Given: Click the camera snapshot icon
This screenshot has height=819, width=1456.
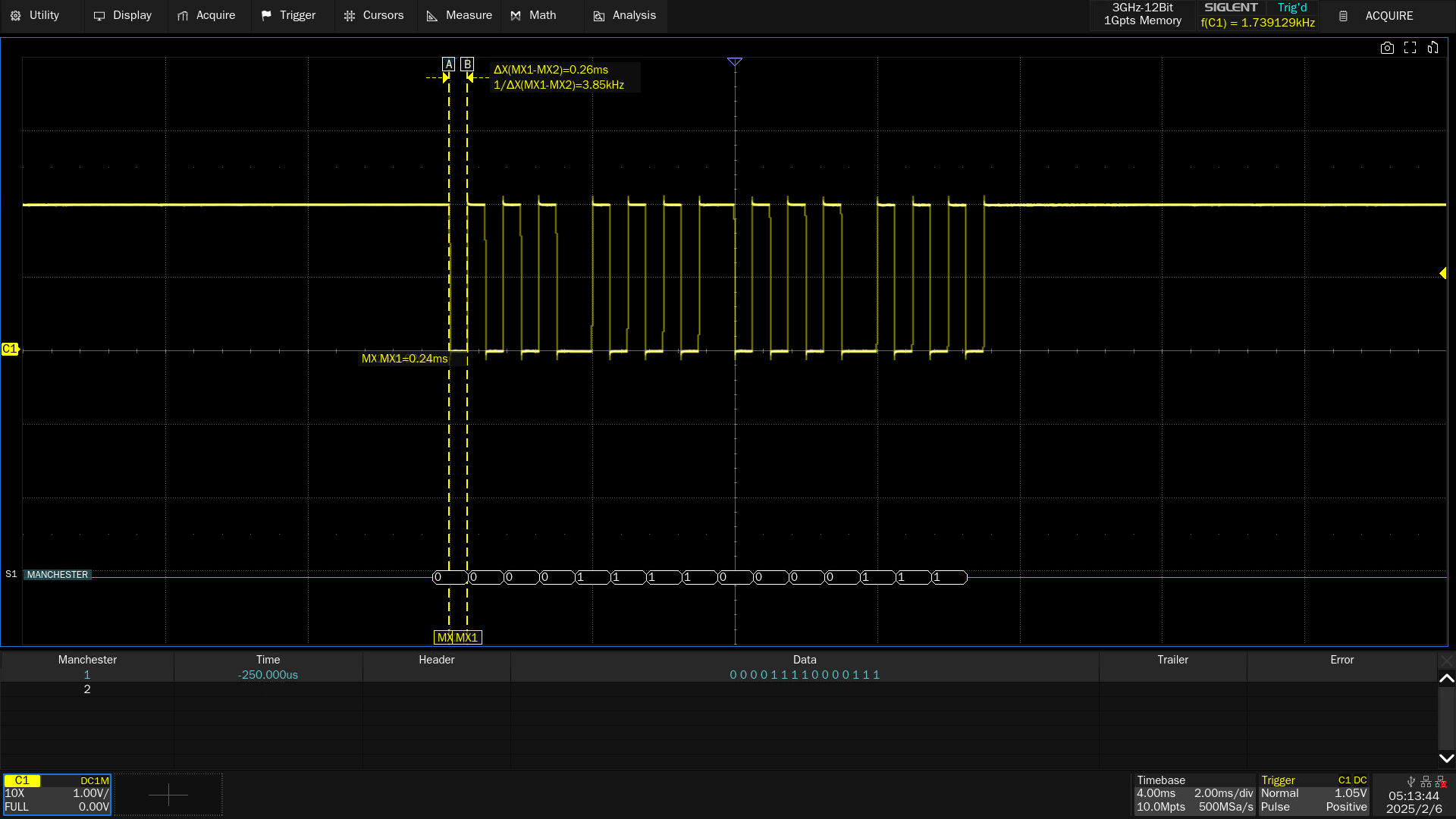Looking at the screenshot, I should point(1387,48).
